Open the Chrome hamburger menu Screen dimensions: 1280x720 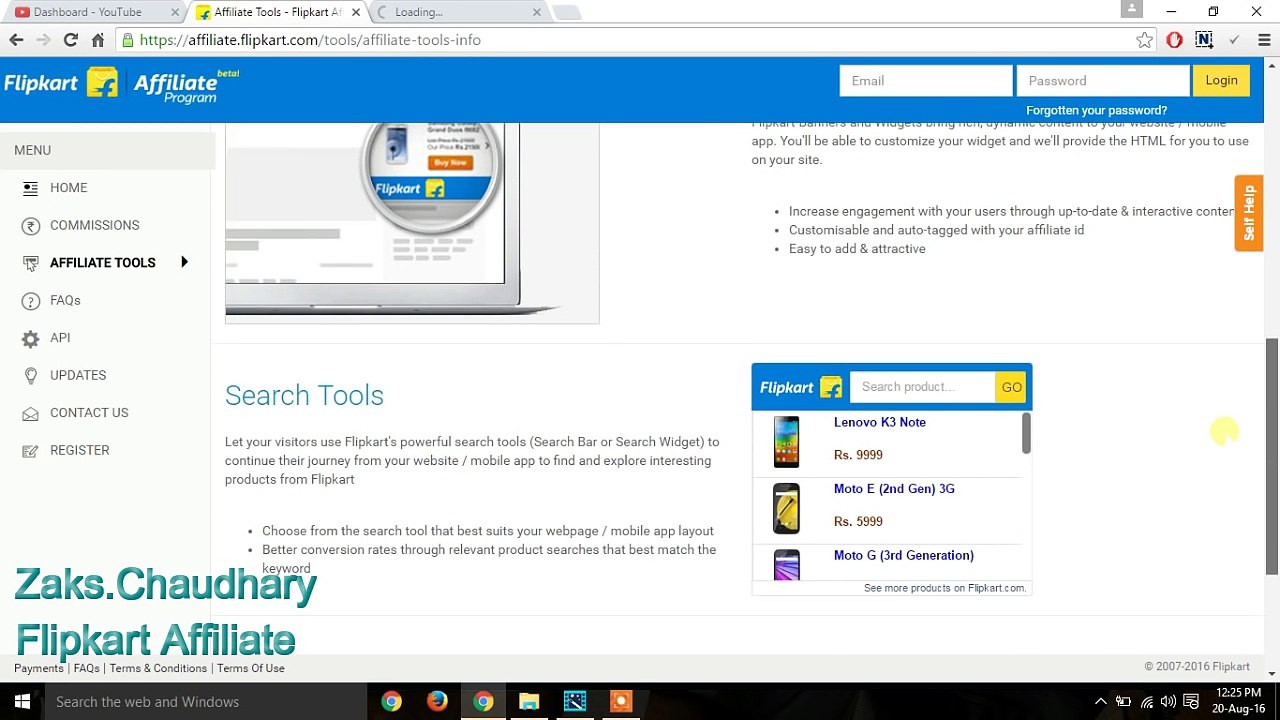click(1264, 40)
